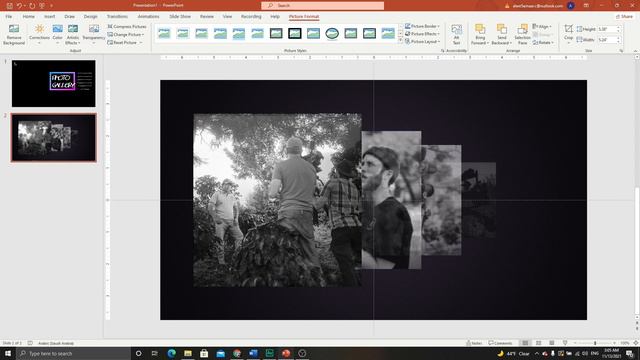Select the Crop tool
The width and height of the screenshot is (640, 360).
click(569, 33)
